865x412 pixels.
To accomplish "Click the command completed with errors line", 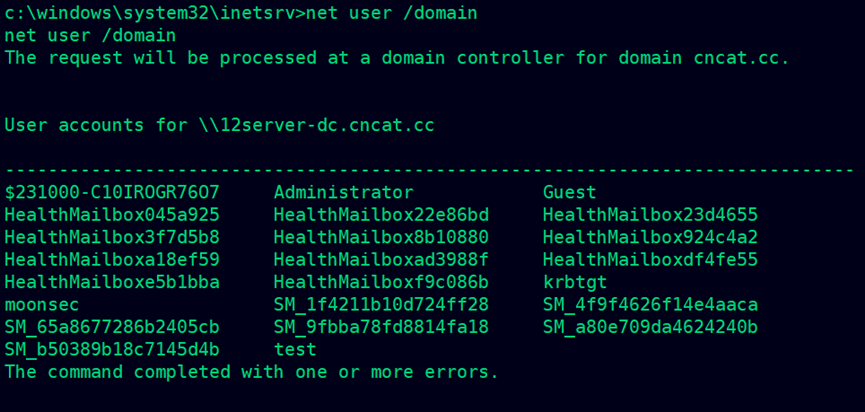I will 252,372.
